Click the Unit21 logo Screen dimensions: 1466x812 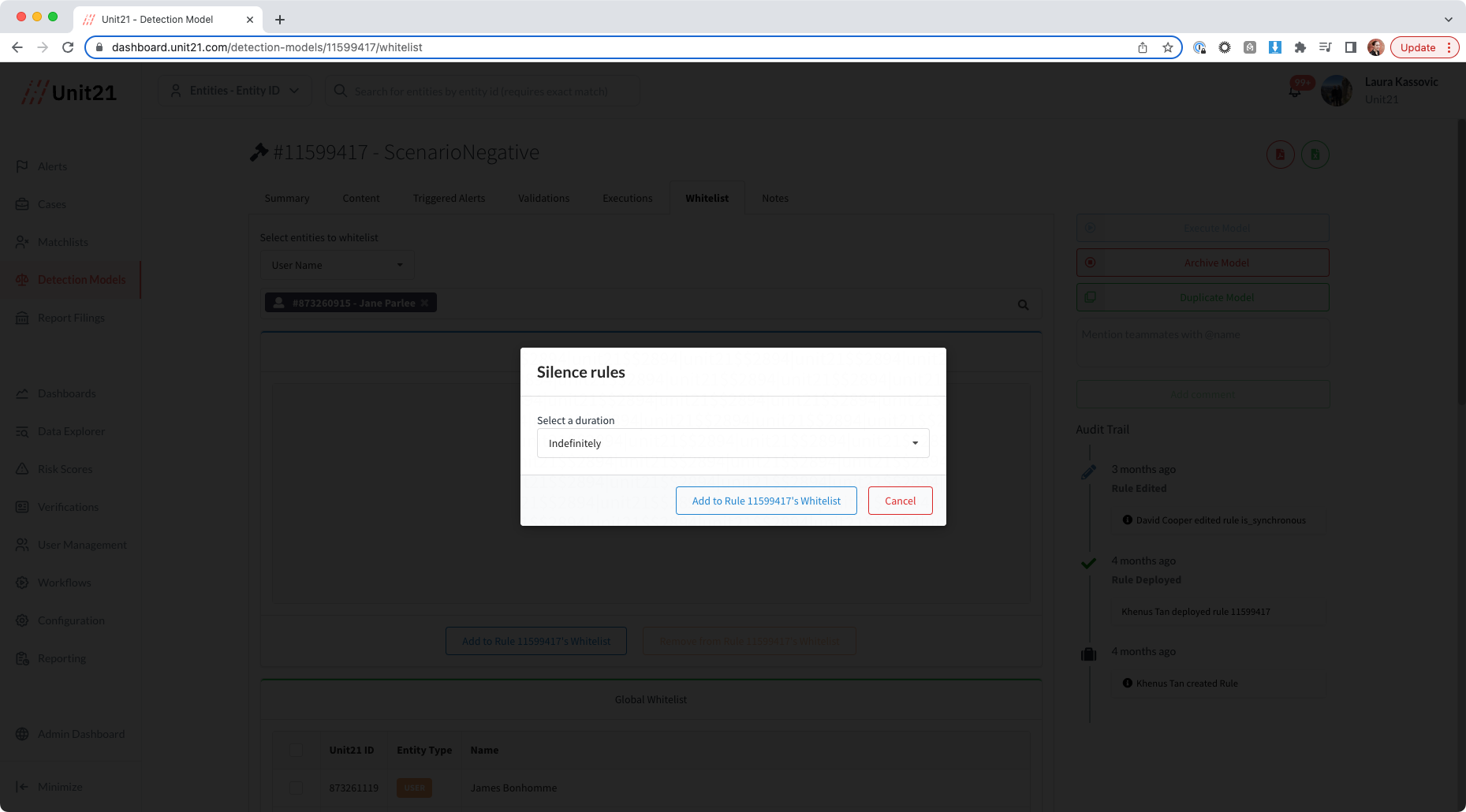pos(69,92)
